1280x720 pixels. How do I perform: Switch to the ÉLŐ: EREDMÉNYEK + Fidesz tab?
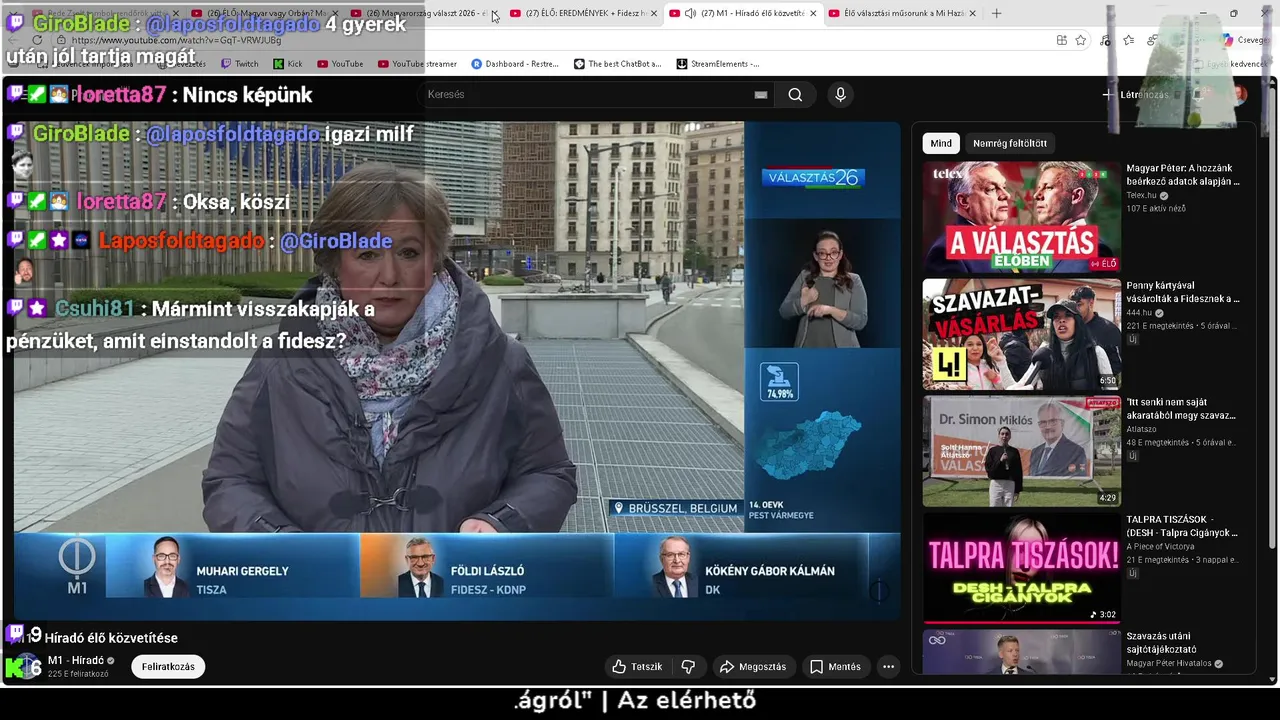coord(582,13)
